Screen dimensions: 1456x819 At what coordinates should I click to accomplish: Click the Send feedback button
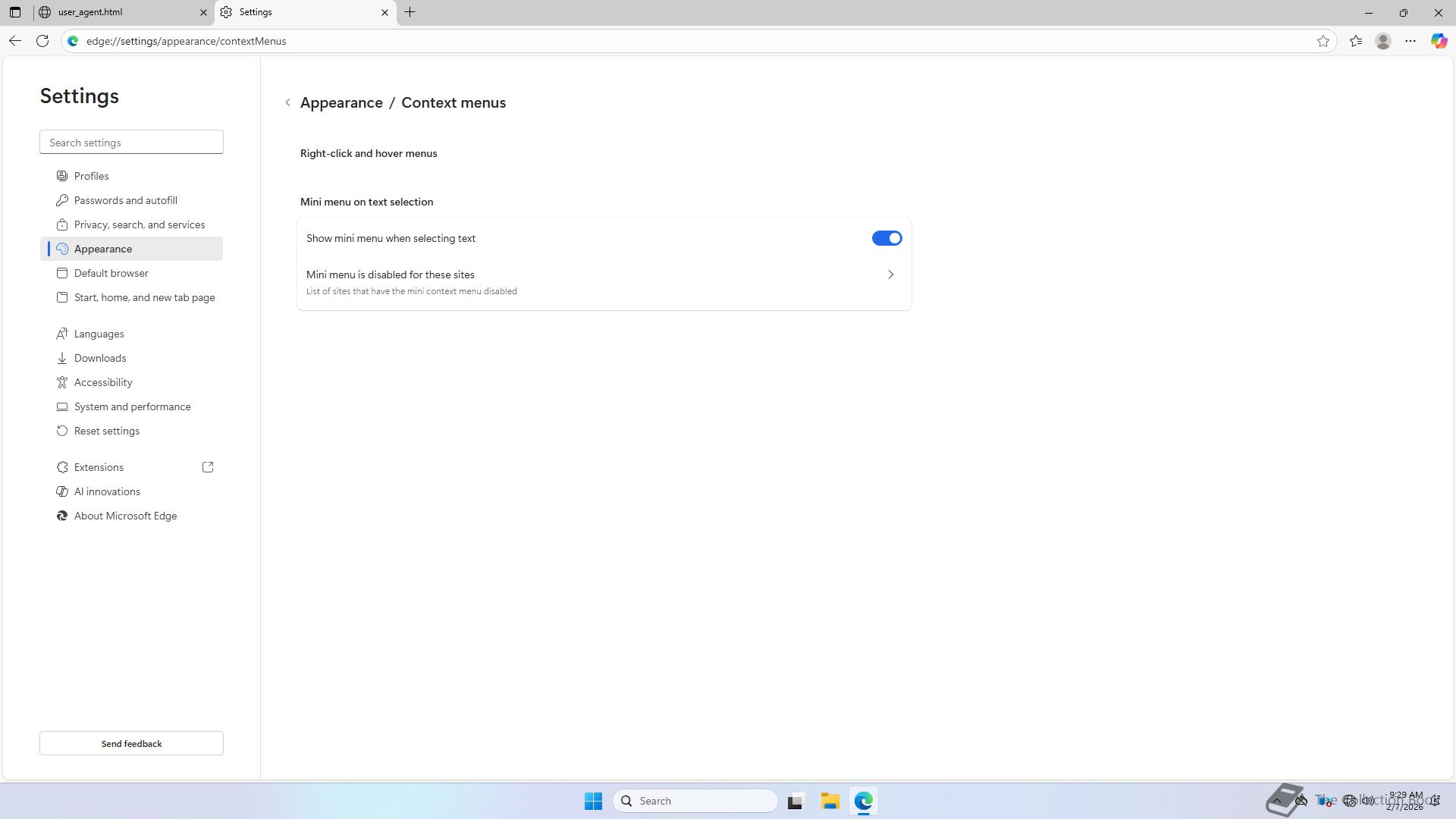(131, 743)
